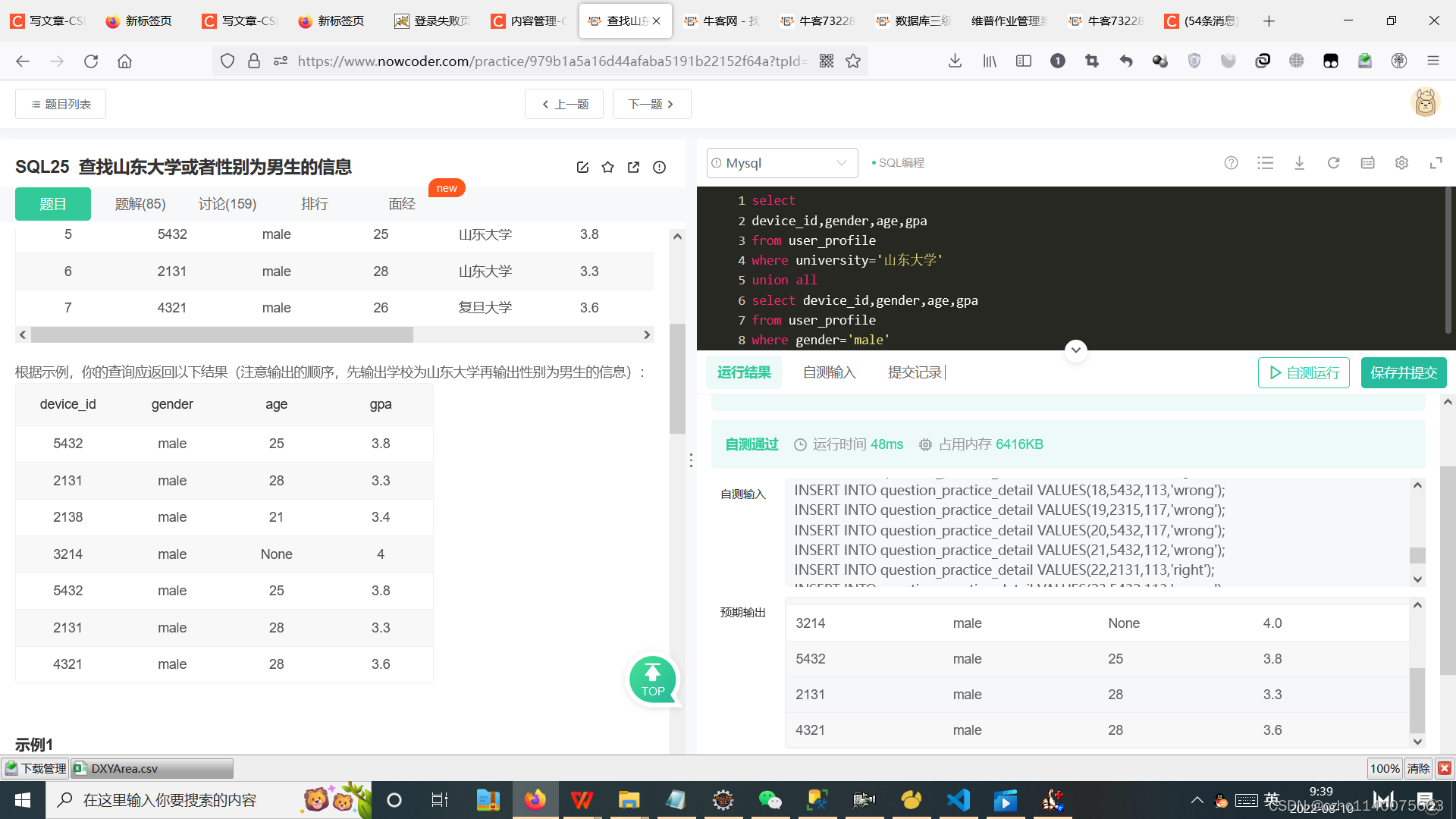Open Firefox downloads toolbar icon

(955, 61)
